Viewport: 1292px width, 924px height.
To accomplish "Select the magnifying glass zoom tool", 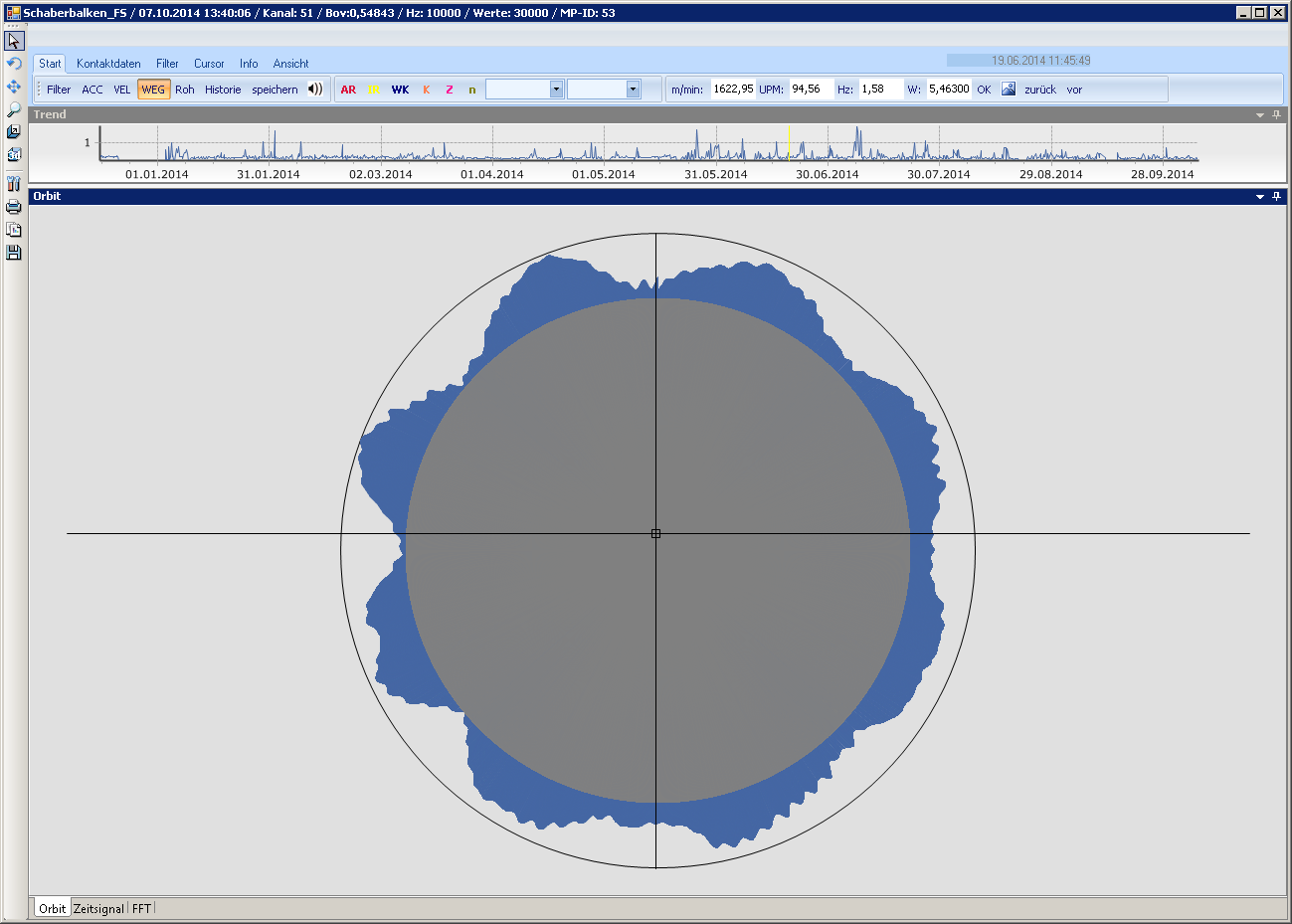I will click(x=14, y=109).
